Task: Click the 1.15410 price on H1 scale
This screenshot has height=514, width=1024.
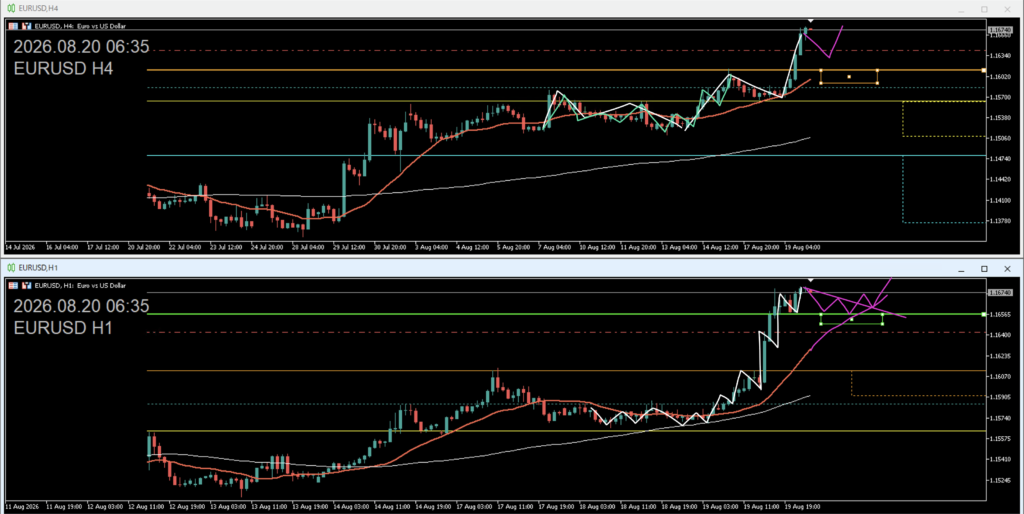Action: [x=1000, y=460]
